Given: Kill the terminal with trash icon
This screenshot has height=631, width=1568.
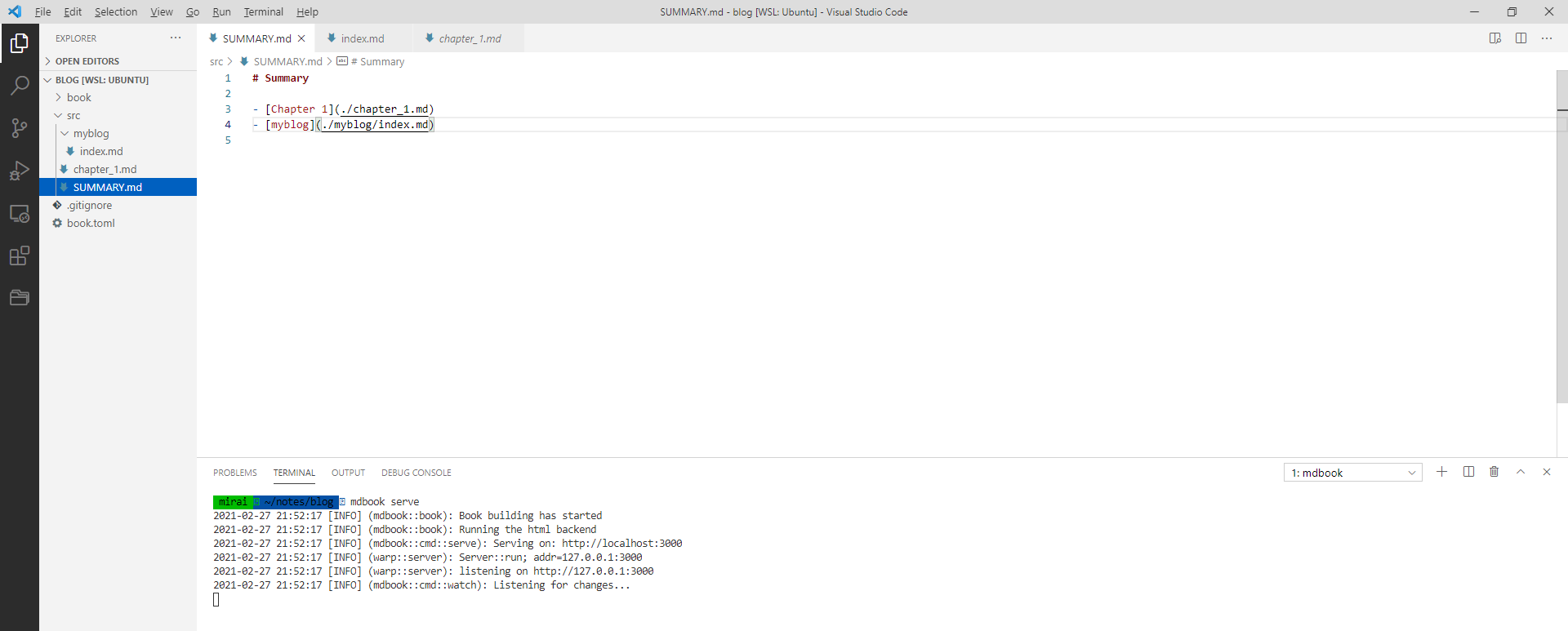Looking at the screenshot, I should click(1494, 472).
